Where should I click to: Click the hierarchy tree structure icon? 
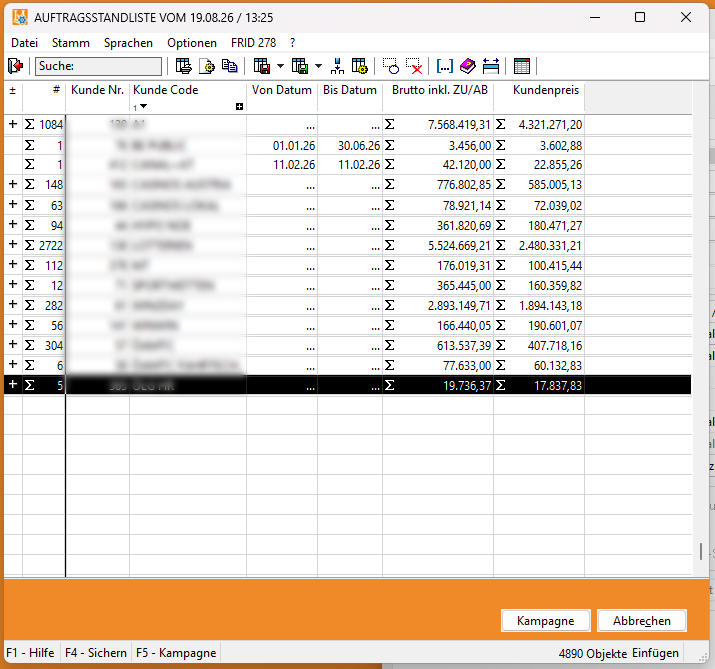click(x=337, y=66)
